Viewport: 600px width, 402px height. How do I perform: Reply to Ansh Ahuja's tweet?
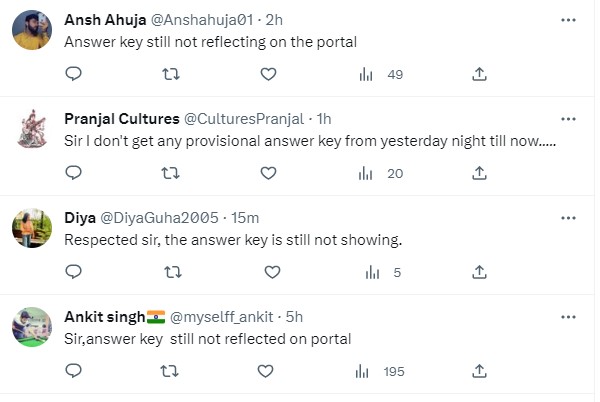(x=73, y=74)
